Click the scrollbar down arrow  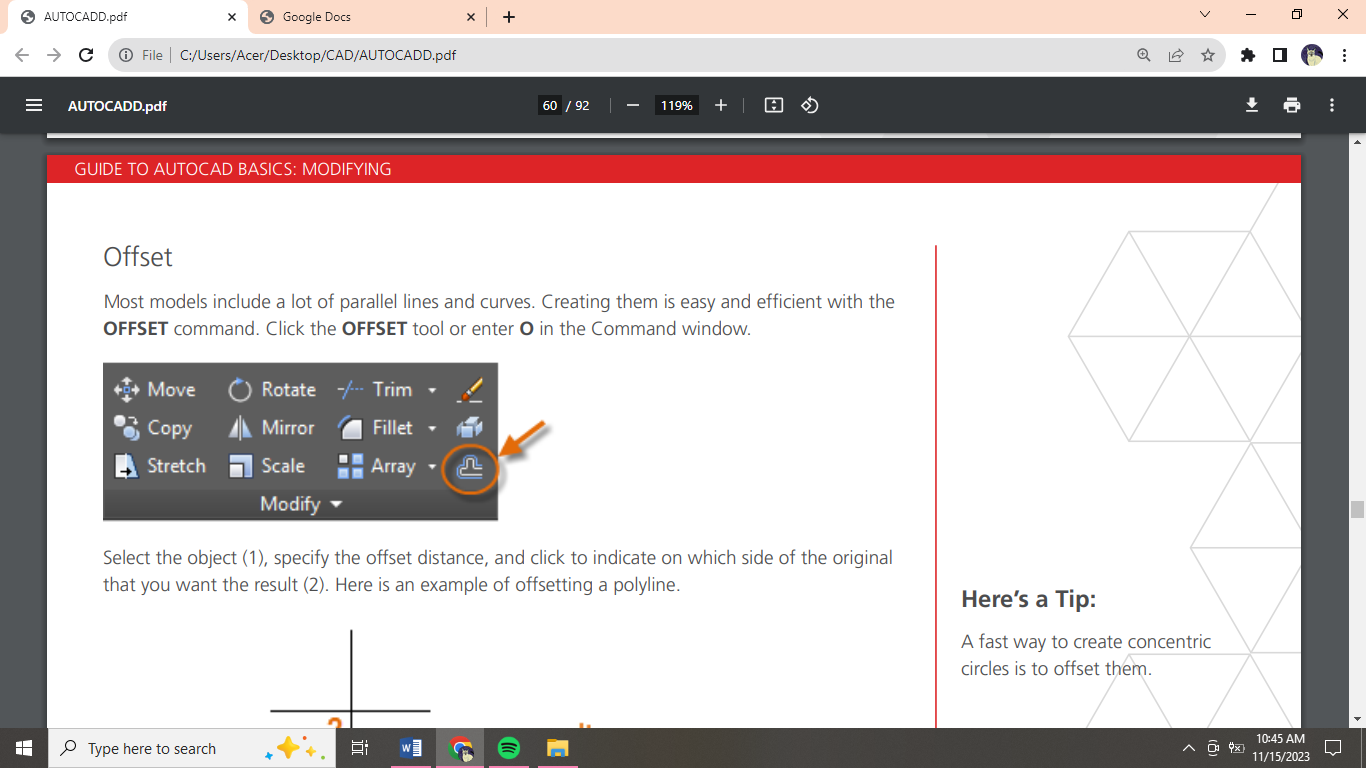coord(1357,720)
